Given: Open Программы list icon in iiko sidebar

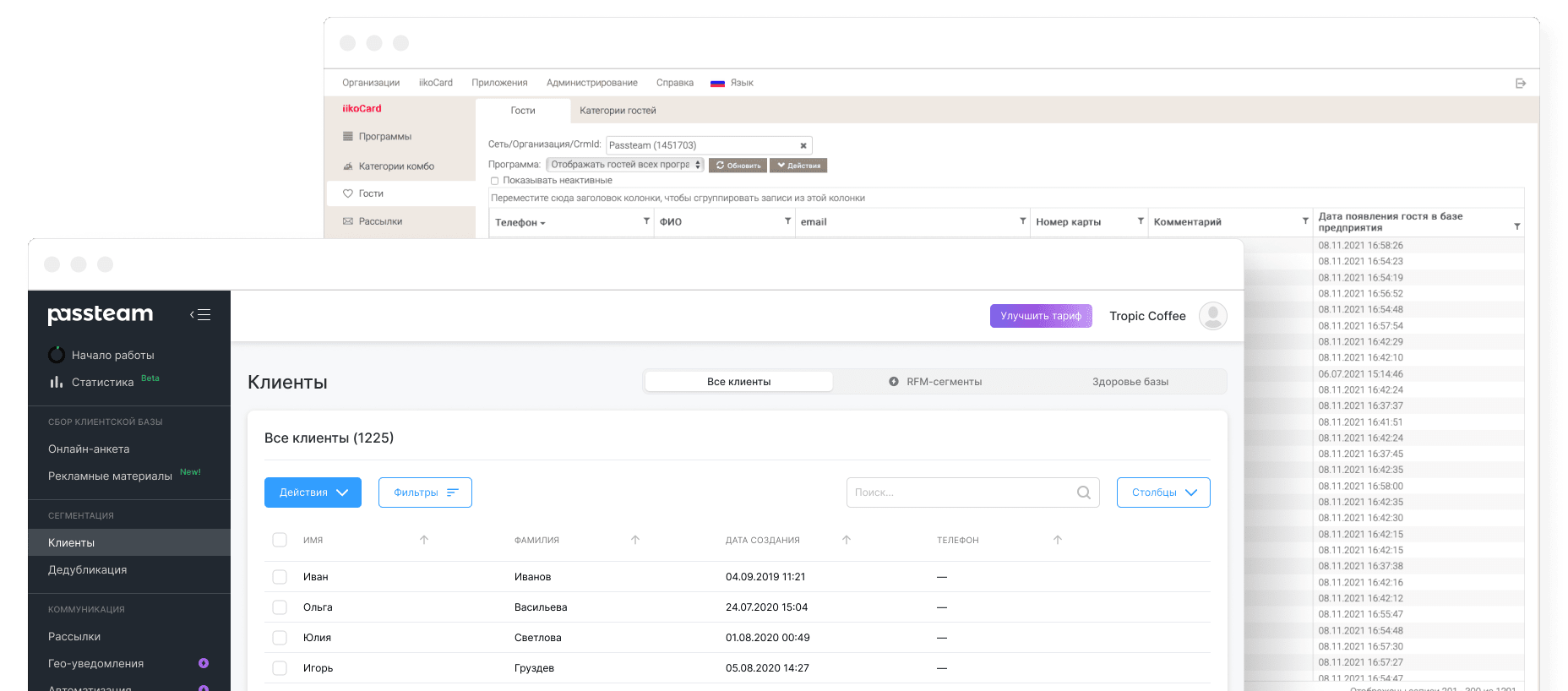Looking at the screenshot, I should [348, 136].
